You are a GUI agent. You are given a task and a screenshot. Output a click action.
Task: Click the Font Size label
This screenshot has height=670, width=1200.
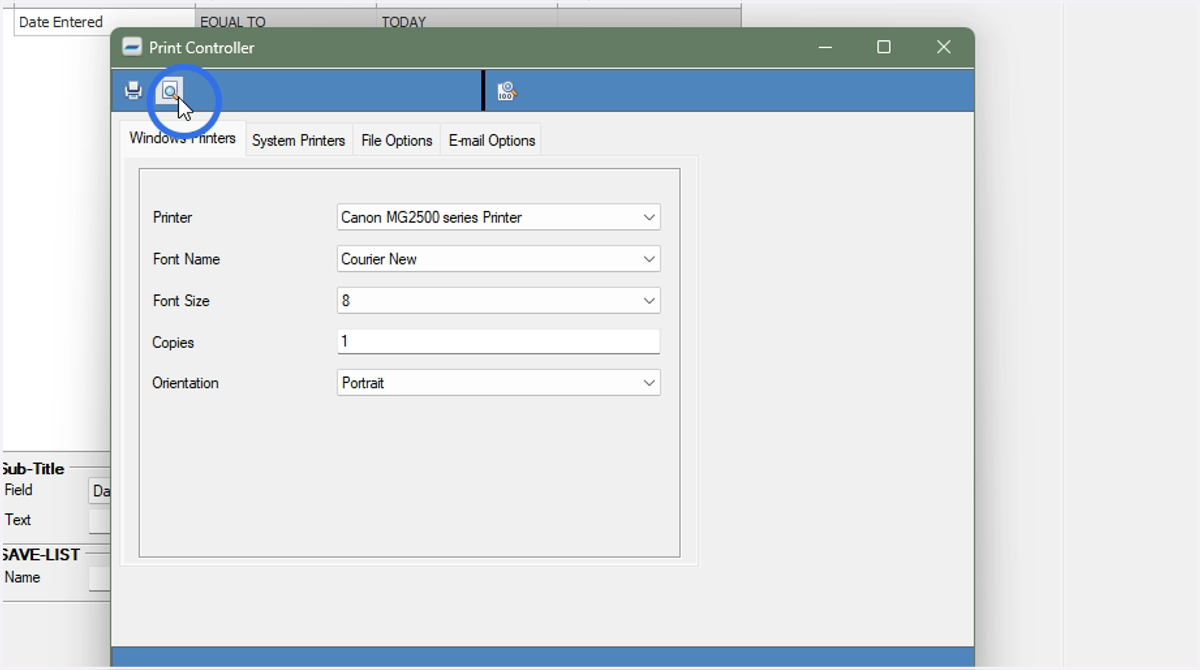[181, 300]
